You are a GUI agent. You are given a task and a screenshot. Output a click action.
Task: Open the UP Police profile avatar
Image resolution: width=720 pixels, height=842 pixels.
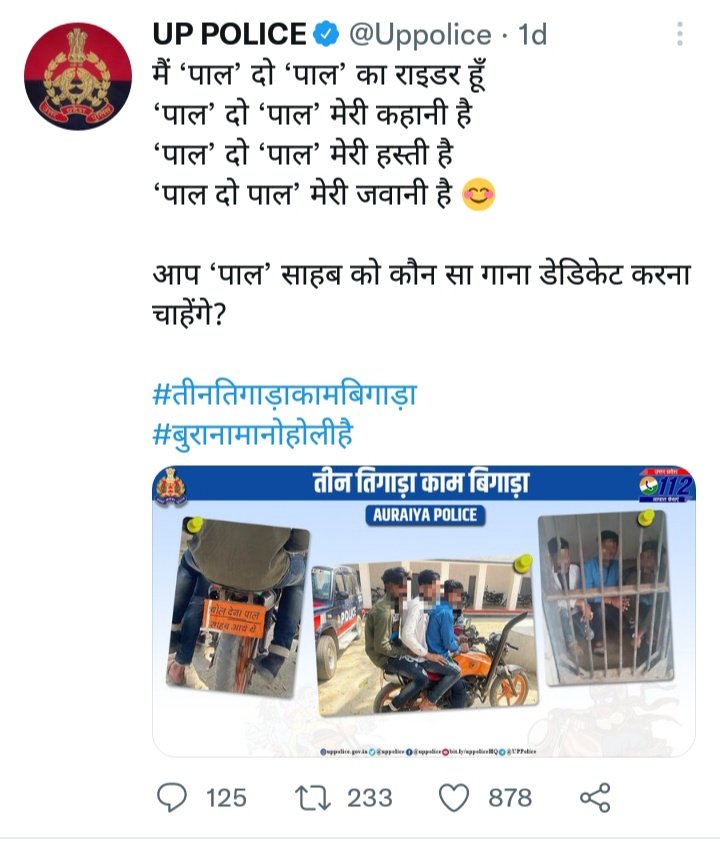click(x=78, y=76)
